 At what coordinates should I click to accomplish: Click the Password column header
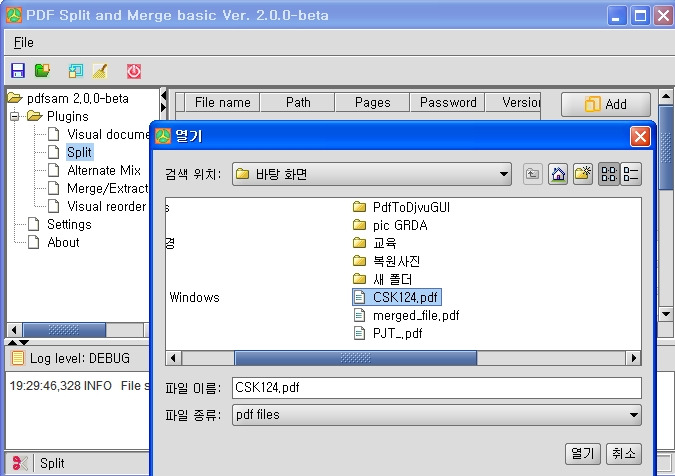pyautogui.click(x=448, y=102)
